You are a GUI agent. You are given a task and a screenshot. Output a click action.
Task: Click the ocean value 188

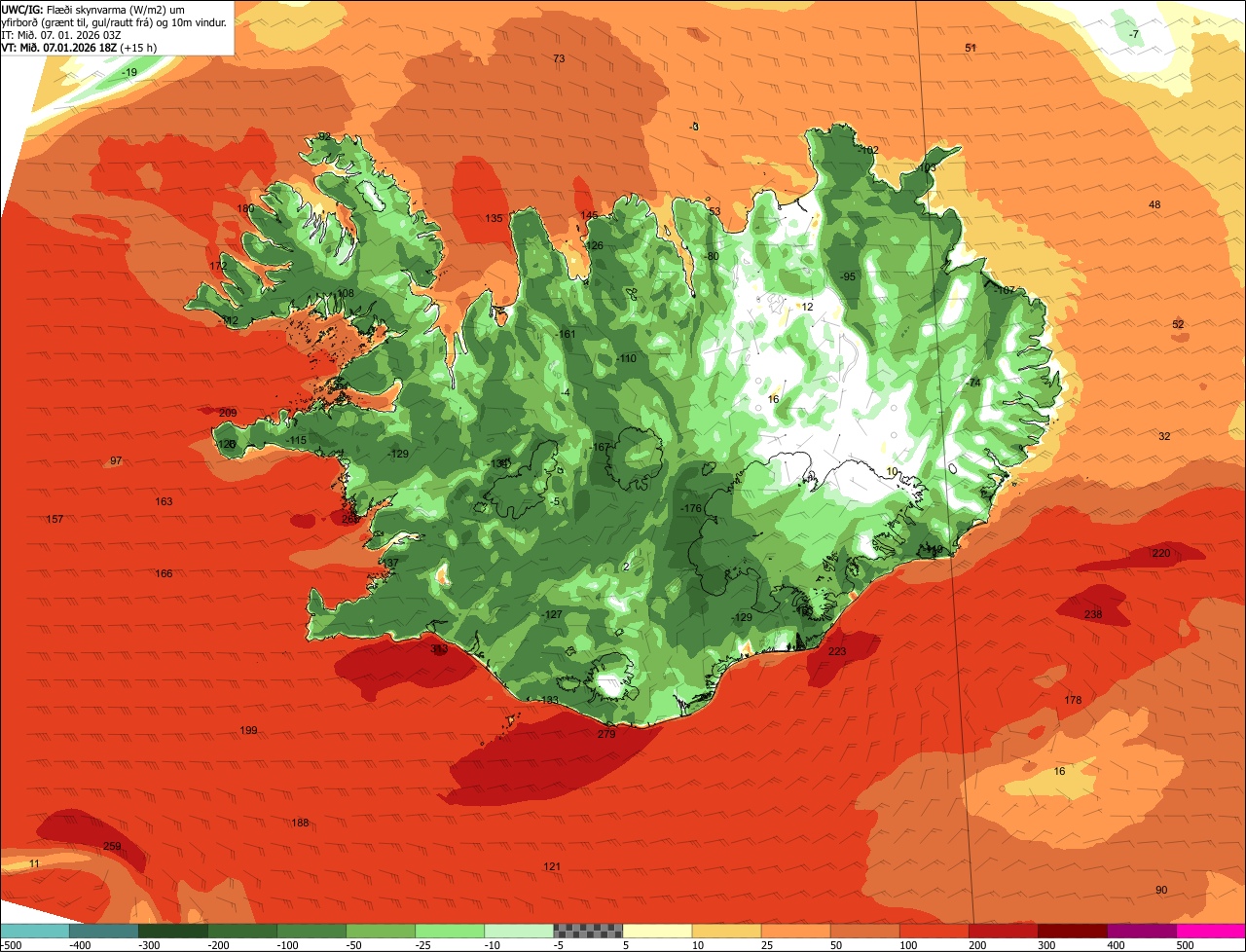300,824
